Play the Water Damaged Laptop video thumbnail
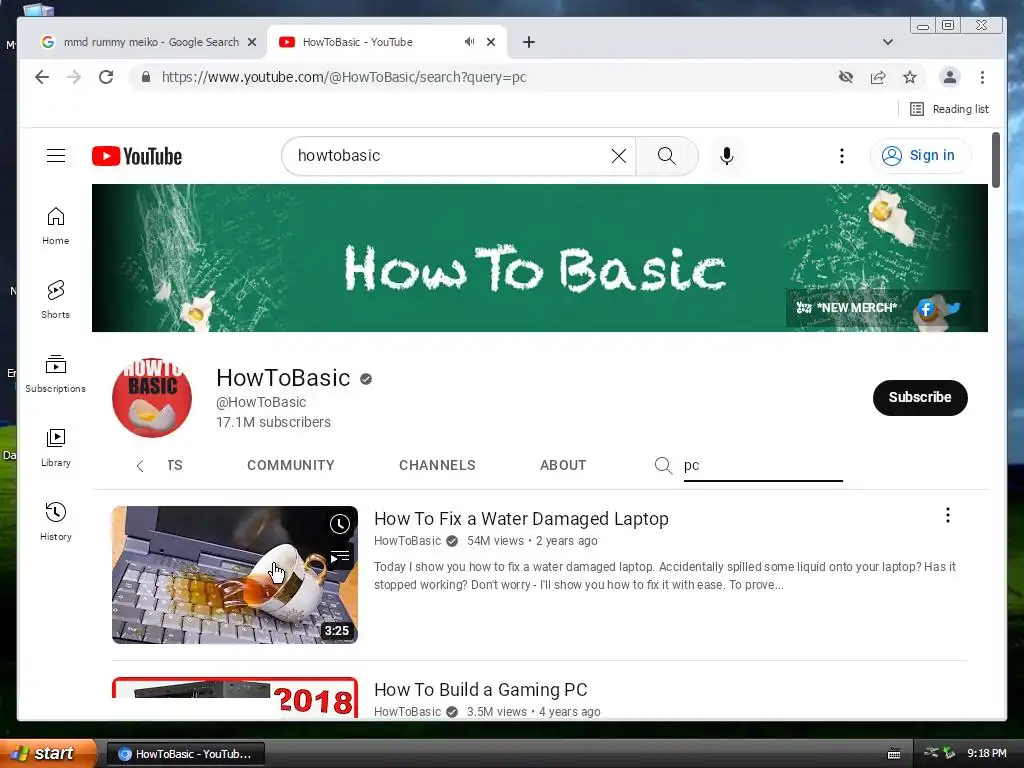This screenshot has width=1024, height=768. [x=234, y=575]
